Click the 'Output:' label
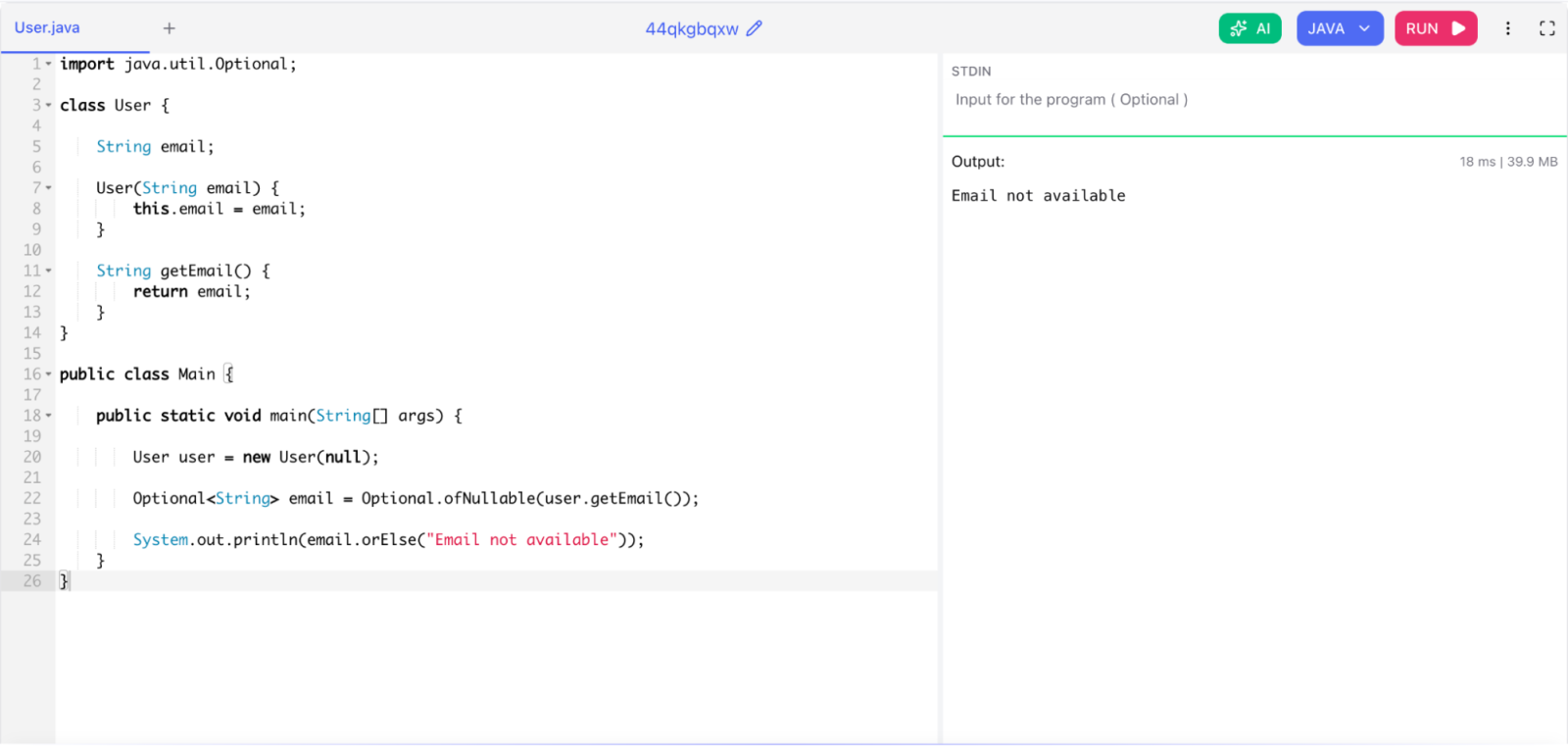Image resolution: width=1568 pixels, height=746 pixels. point(977,162)
